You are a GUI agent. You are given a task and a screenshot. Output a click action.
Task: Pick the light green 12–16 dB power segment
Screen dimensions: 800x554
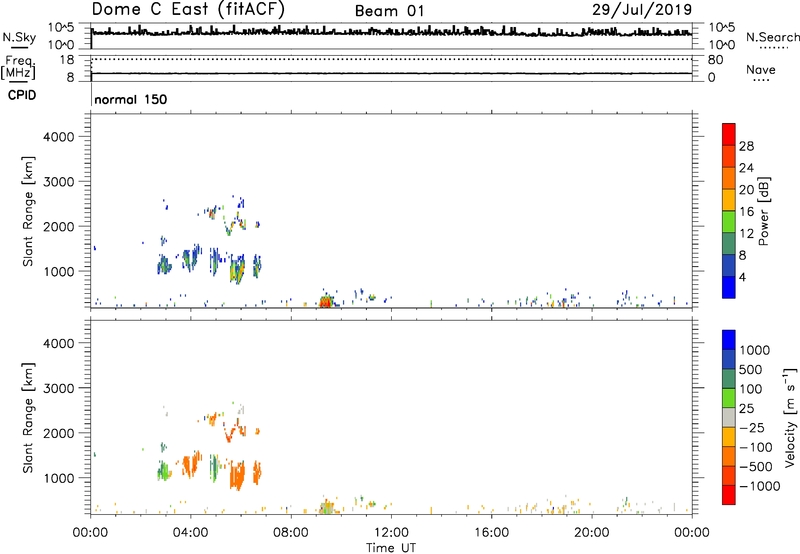(729, 222)
